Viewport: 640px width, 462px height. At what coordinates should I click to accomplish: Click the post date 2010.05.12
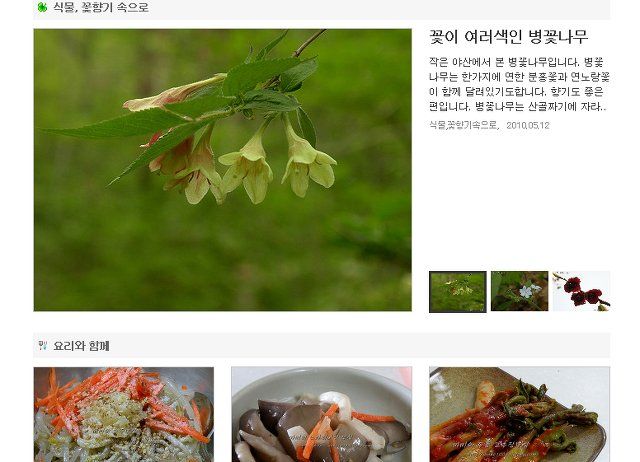[x=528, y=125]
